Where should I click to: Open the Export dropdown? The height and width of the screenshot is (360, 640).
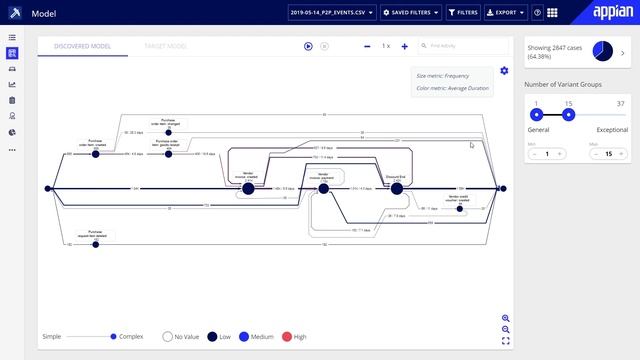(x=506, y=13)
